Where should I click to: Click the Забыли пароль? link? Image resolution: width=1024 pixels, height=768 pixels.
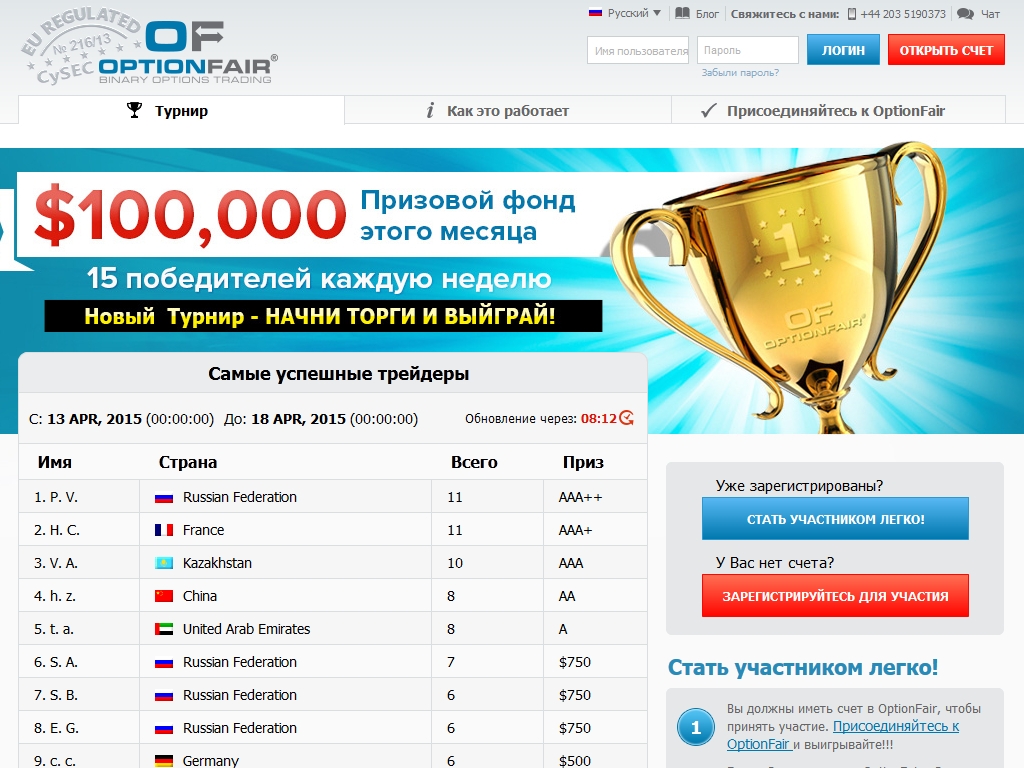point(740,73)
